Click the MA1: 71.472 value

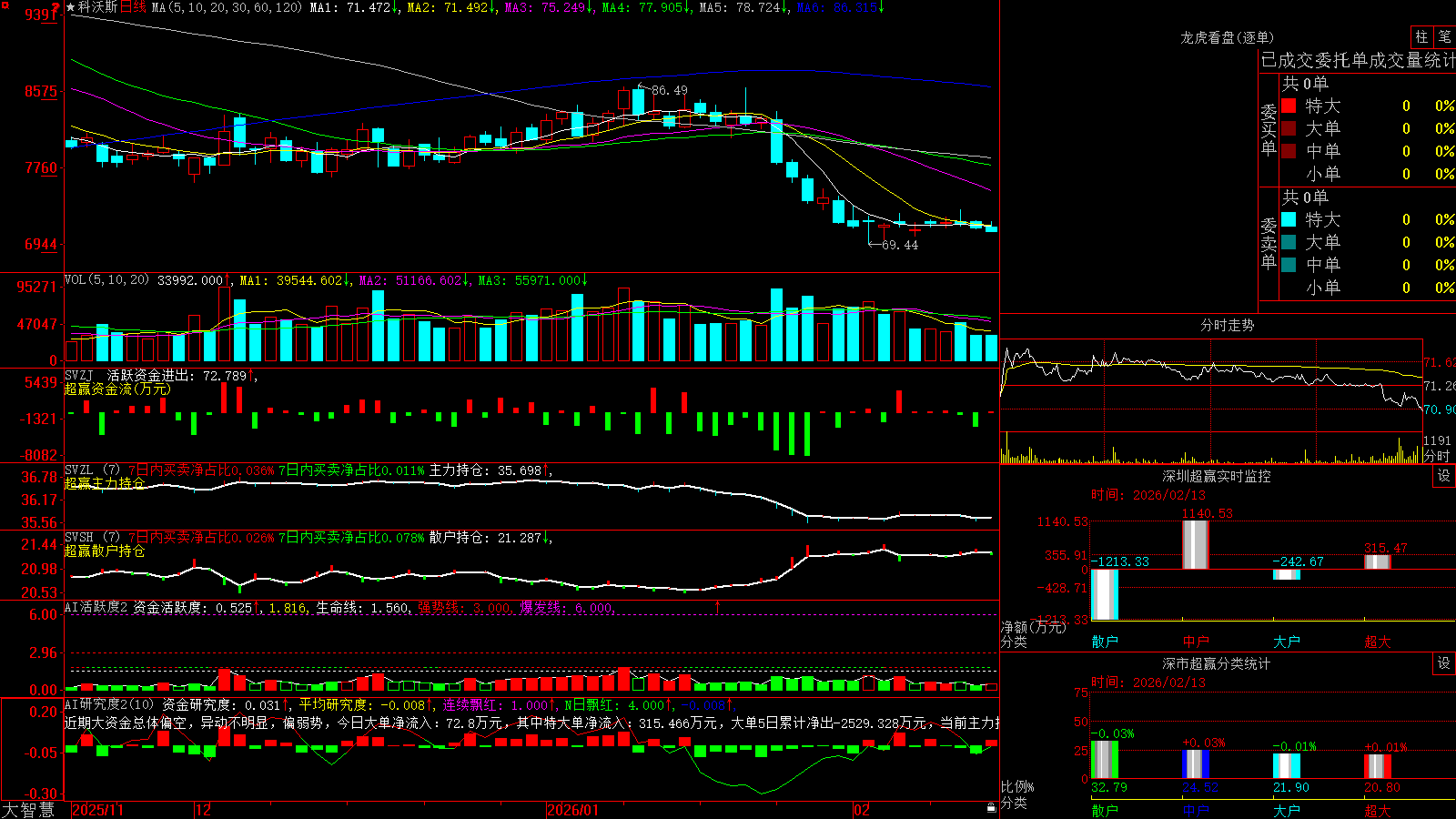point(354,7)
